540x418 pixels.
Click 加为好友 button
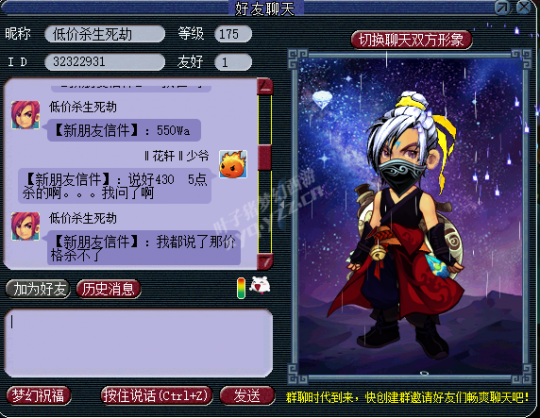click(x=38, y=289)
